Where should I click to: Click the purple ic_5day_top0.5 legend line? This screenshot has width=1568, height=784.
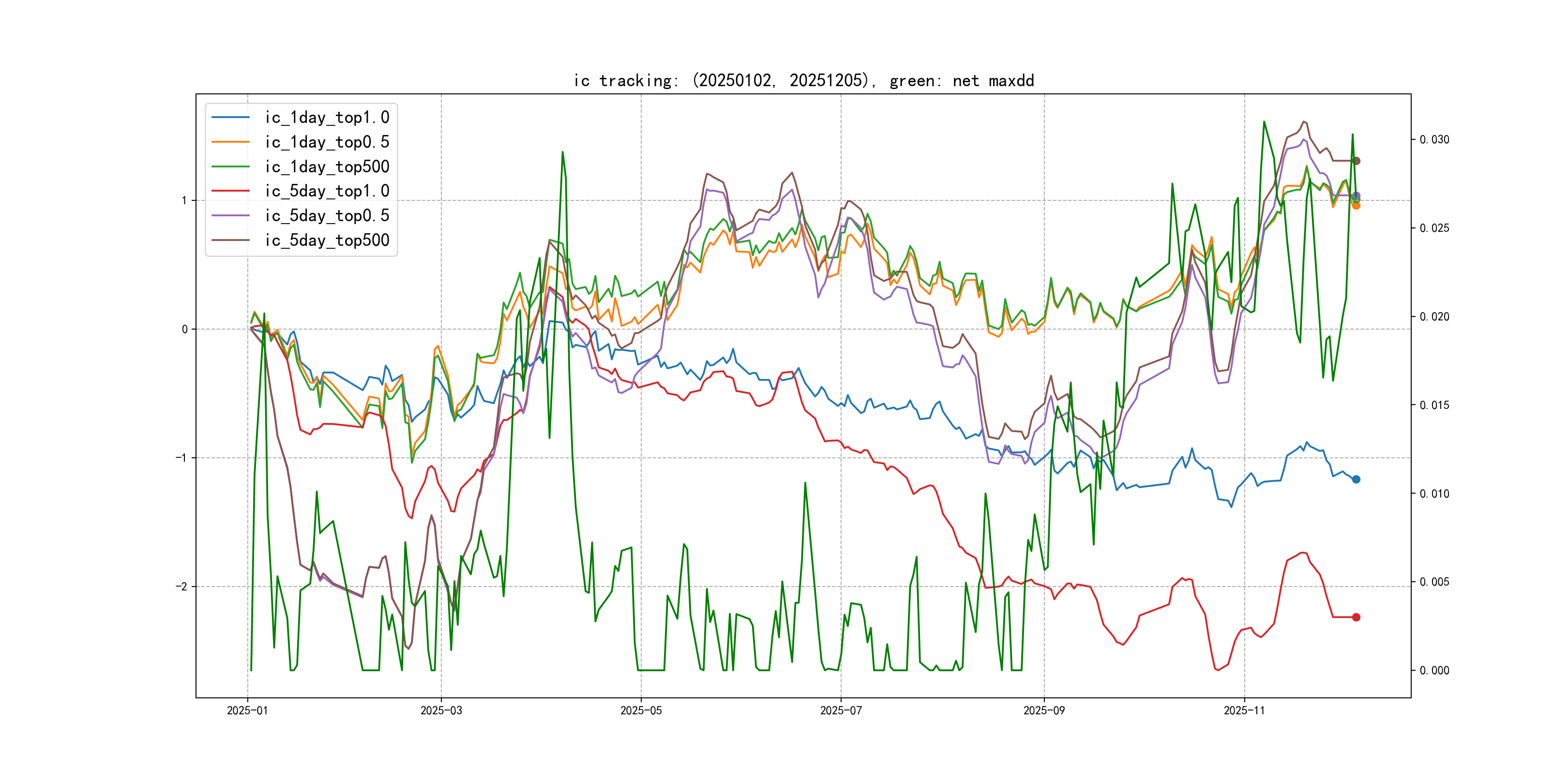tap(230, 215)
